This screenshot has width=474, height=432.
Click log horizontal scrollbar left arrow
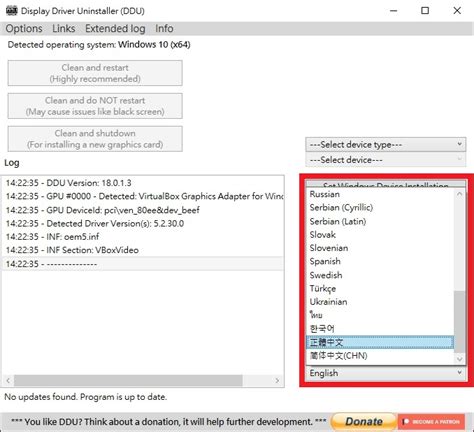coord(8,380)
